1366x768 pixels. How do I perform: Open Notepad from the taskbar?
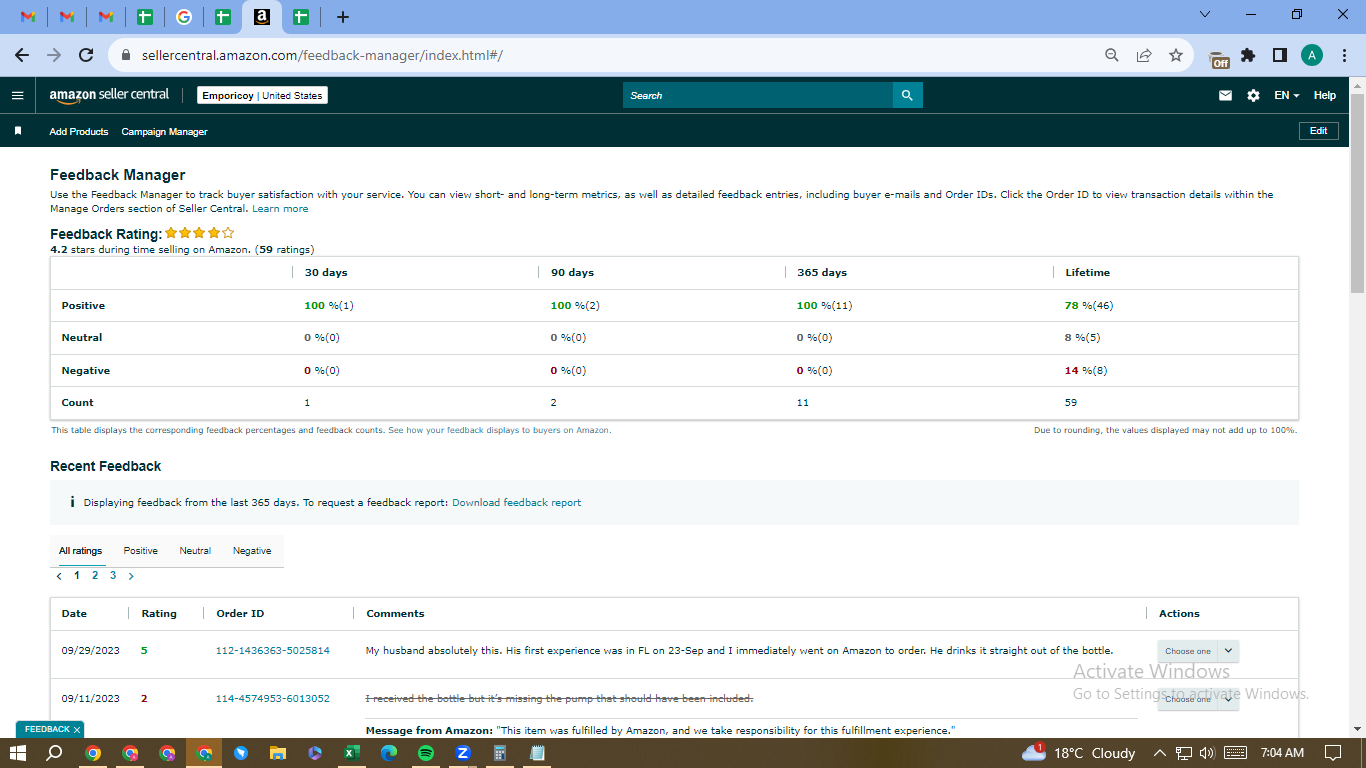tap(537, 753)
